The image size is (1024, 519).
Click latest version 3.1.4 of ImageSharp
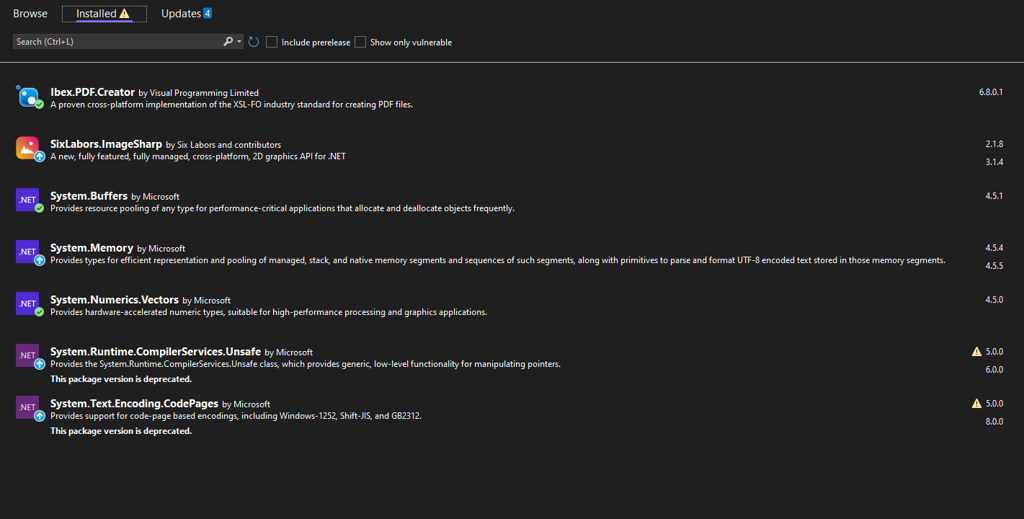[994, 162]
